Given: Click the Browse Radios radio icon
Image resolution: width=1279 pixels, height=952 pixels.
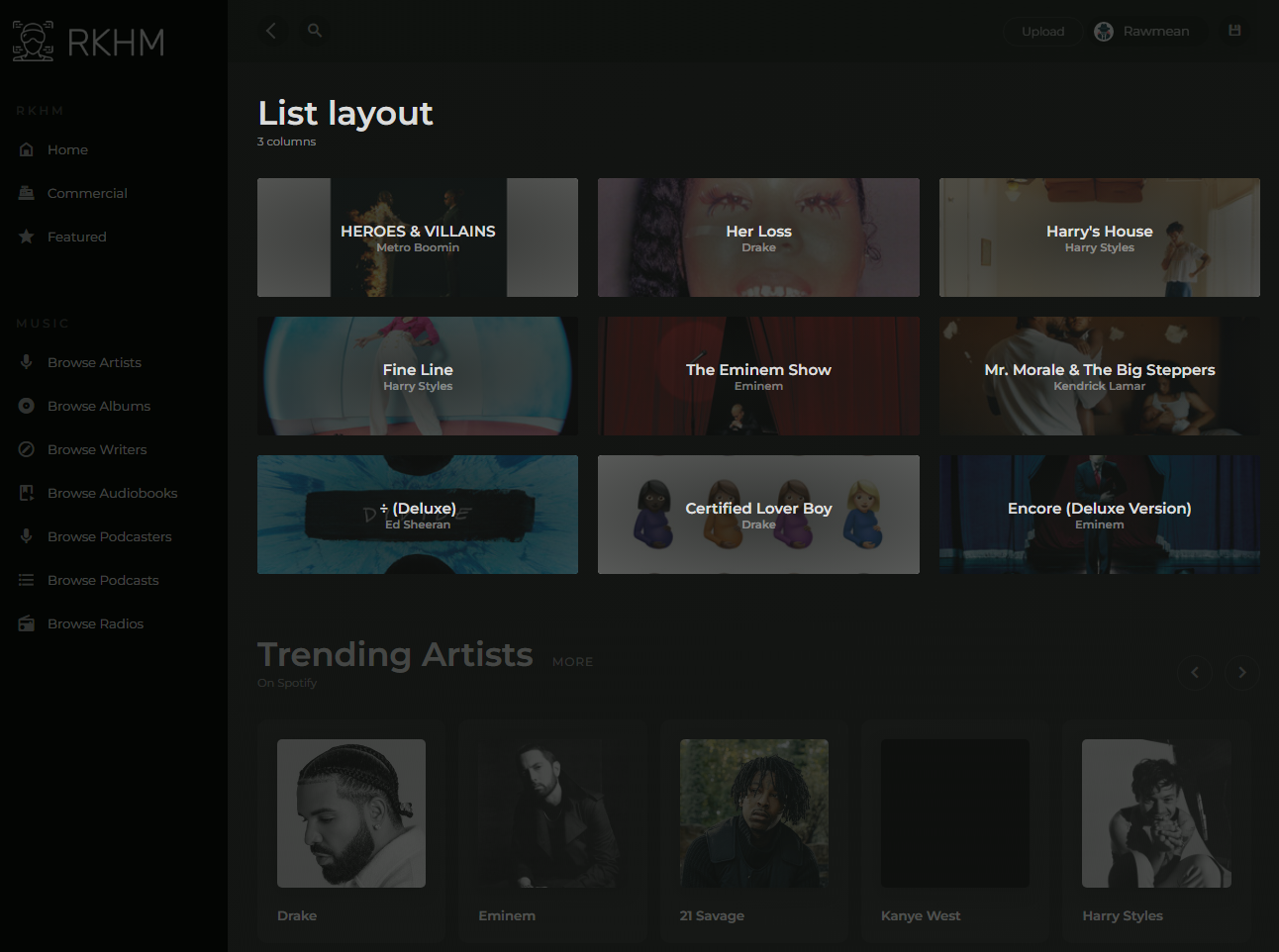Looking at the screenshot, I should click(x=27, y=623).
